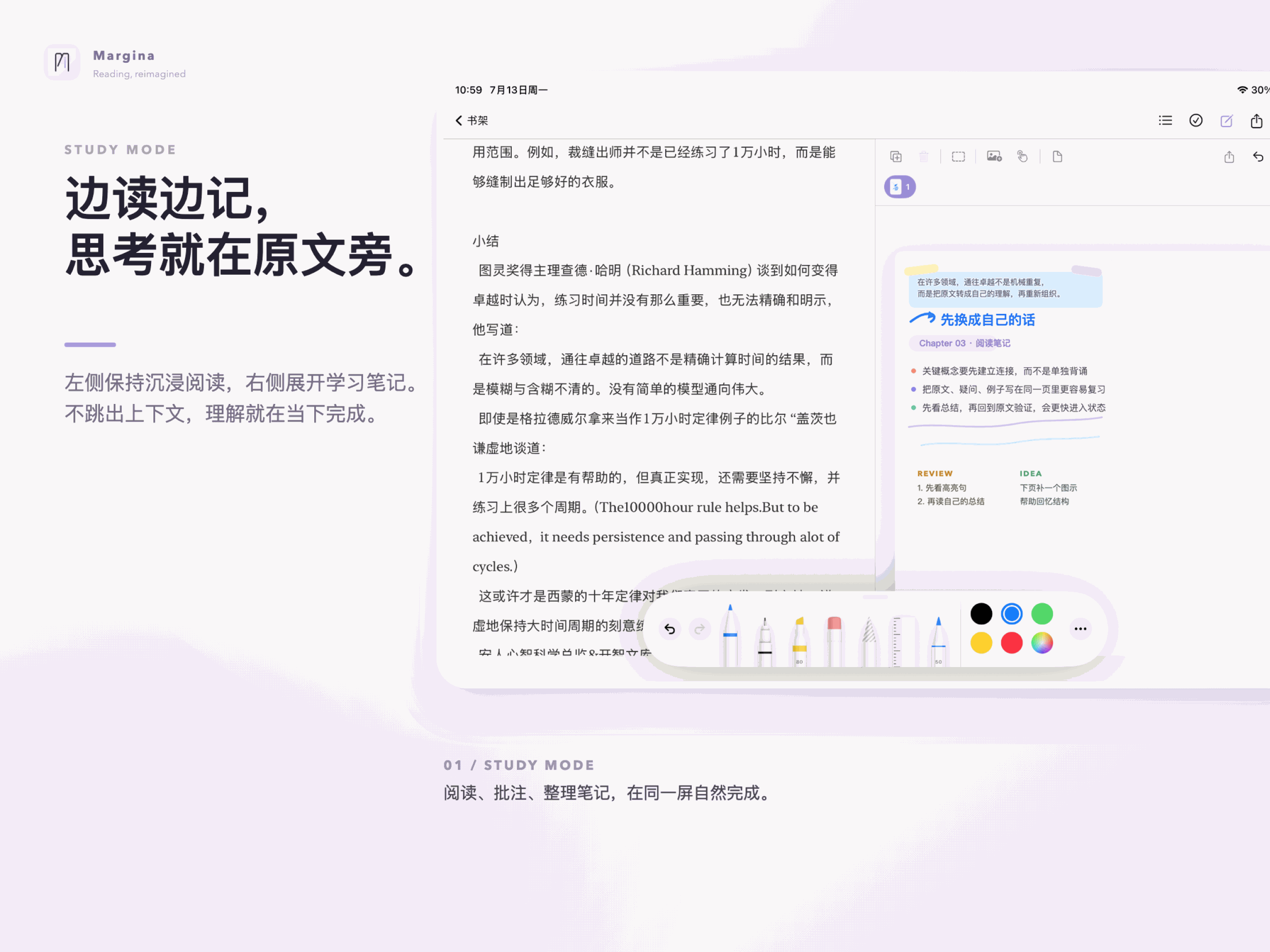Select the striped lasso pencil tool

(869, 641)
